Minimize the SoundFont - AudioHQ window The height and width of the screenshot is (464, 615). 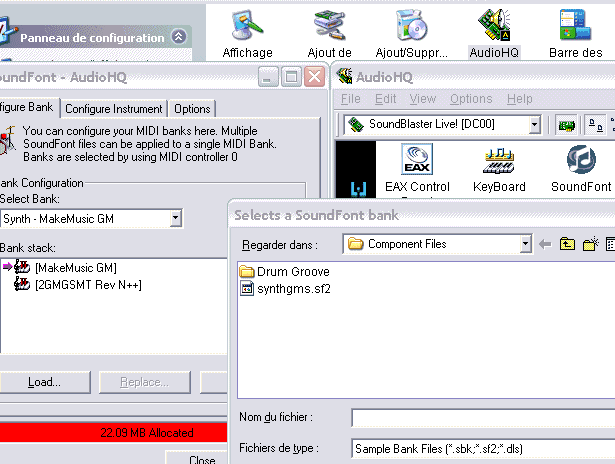coord(268,76)
